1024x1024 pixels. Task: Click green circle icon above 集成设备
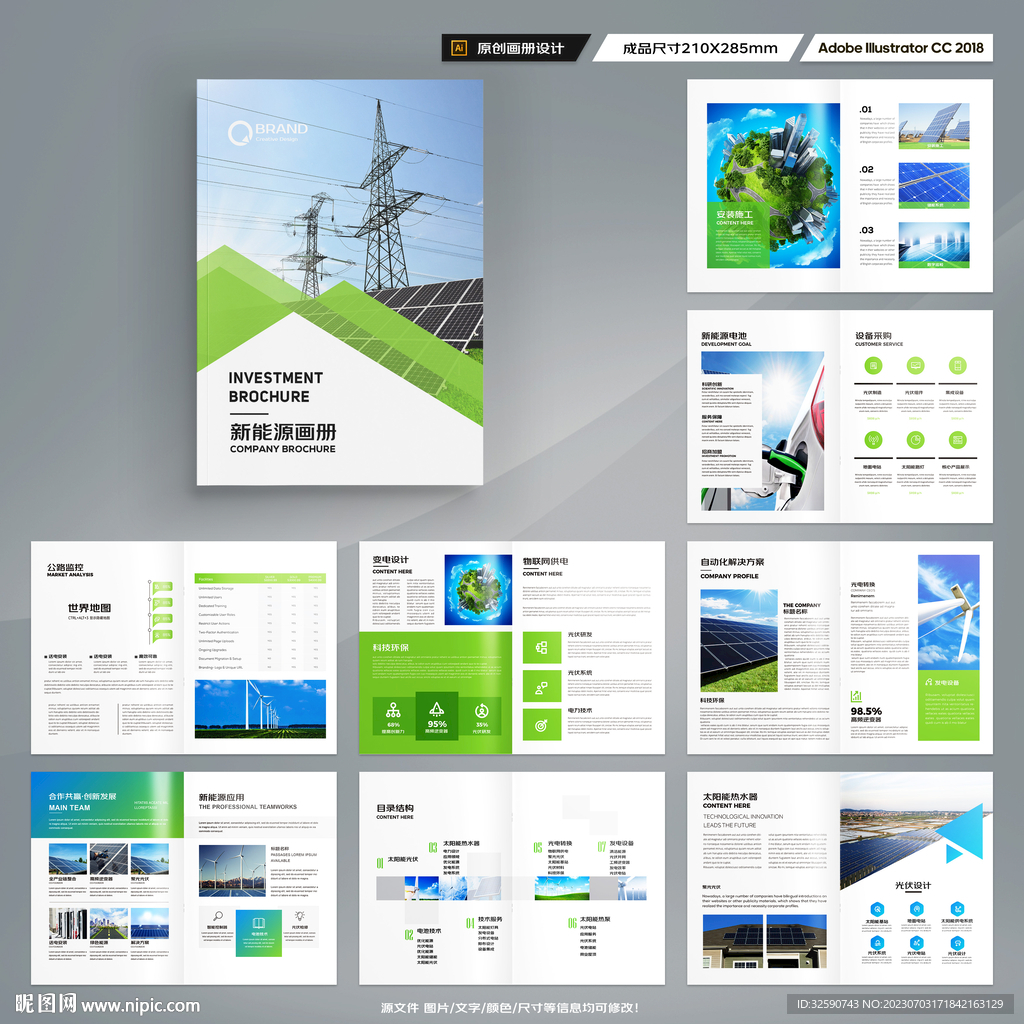tap(957, 366)
